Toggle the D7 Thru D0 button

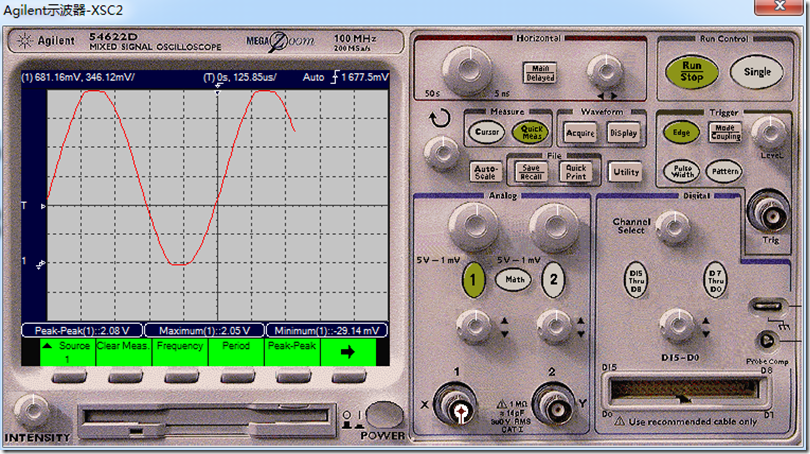coord(715,280)
